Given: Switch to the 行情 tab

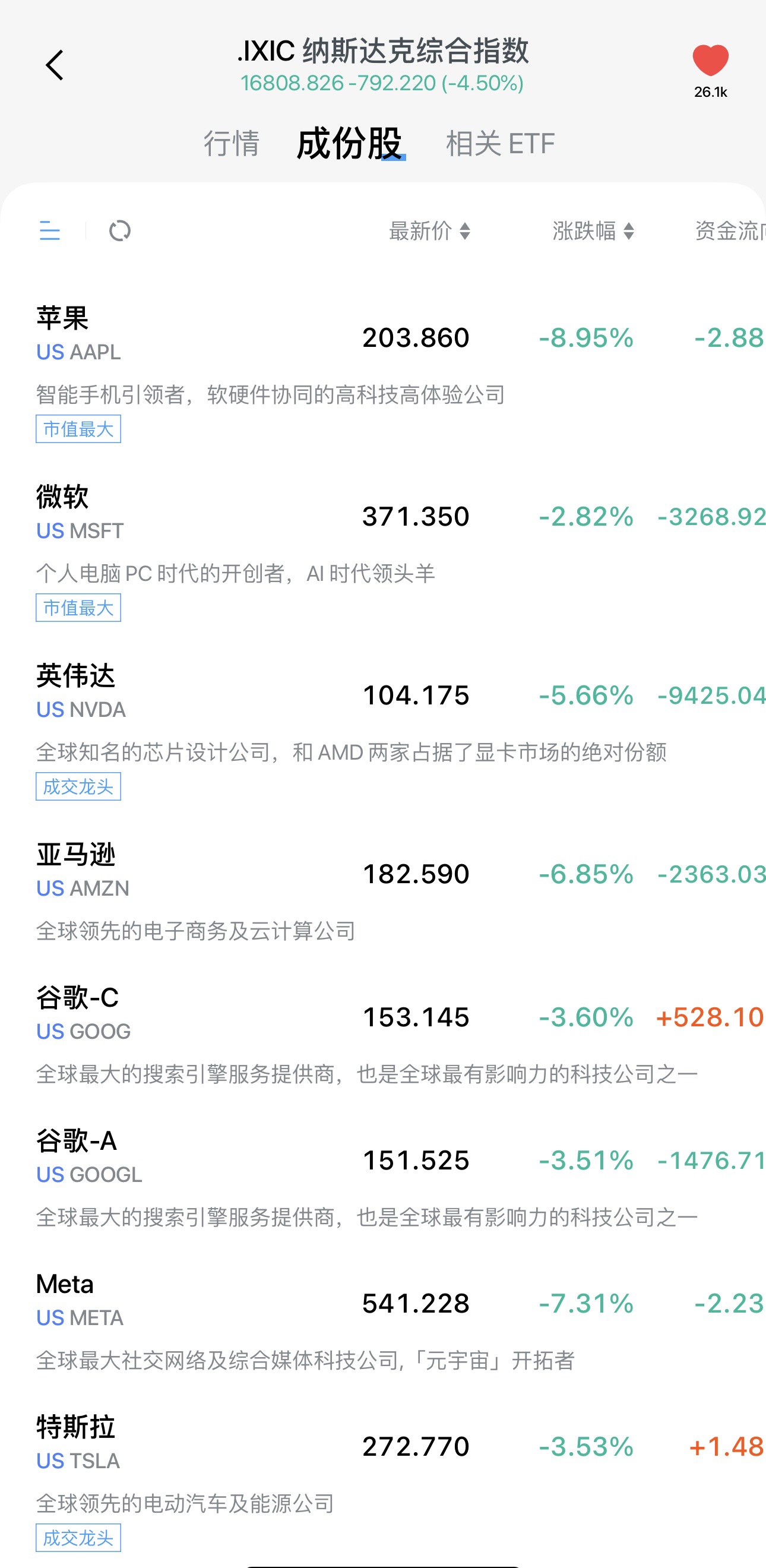Looking at the screenshot, I should pos(231,144).
